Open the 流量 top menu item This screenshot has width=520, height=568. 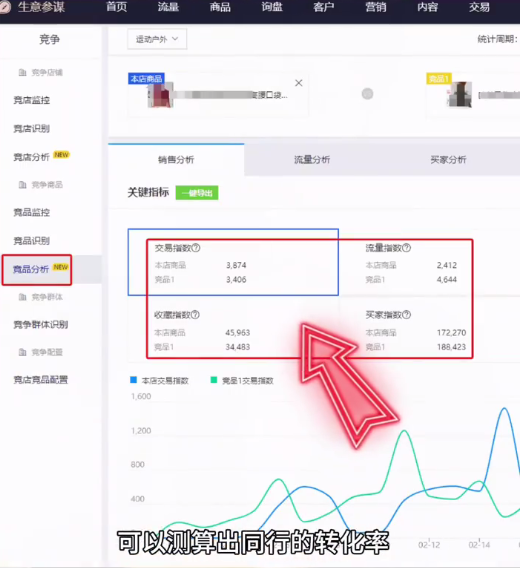click(x=168, y=7)
